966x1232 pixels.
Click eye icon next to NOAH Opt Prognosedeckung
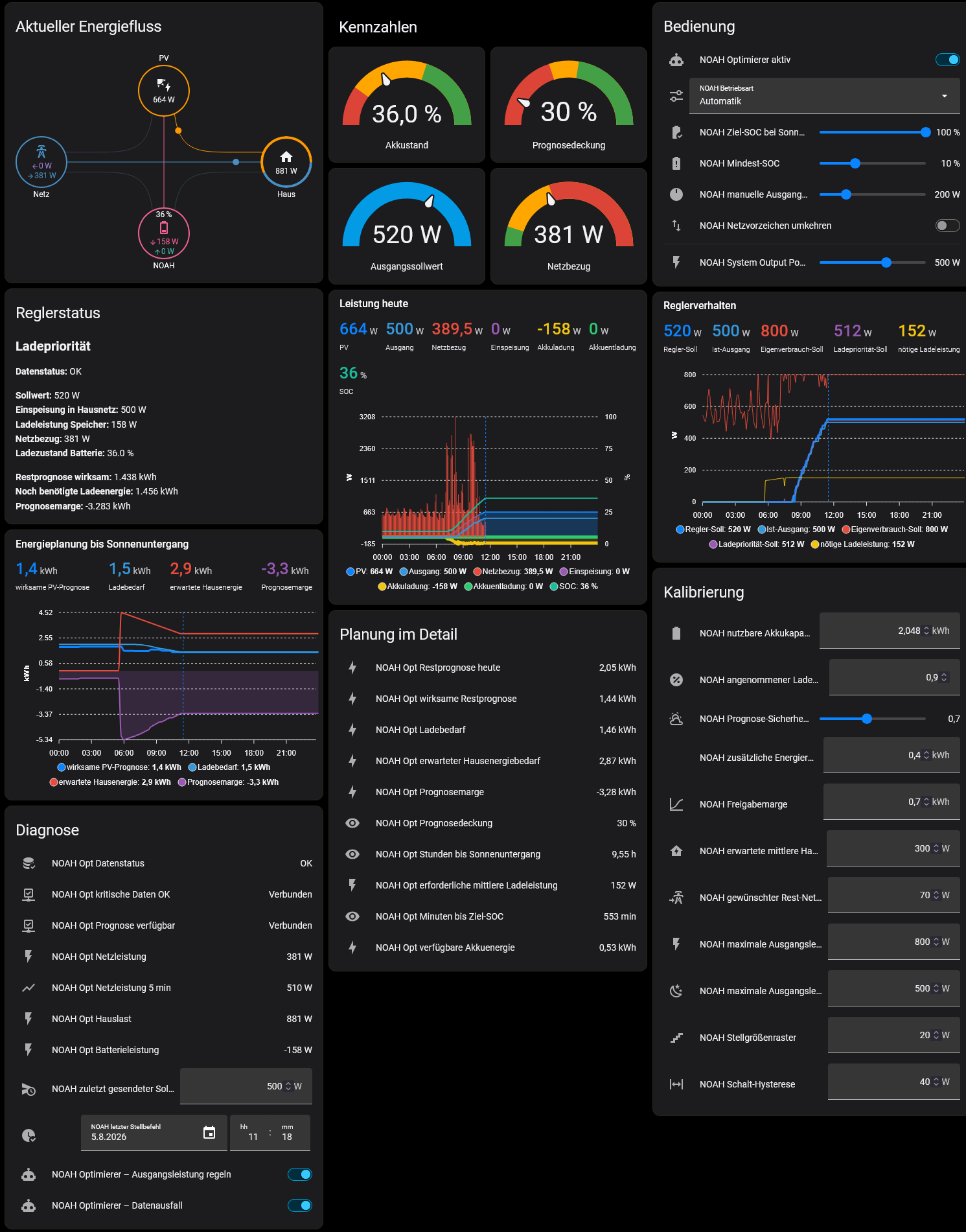[352, 823]
